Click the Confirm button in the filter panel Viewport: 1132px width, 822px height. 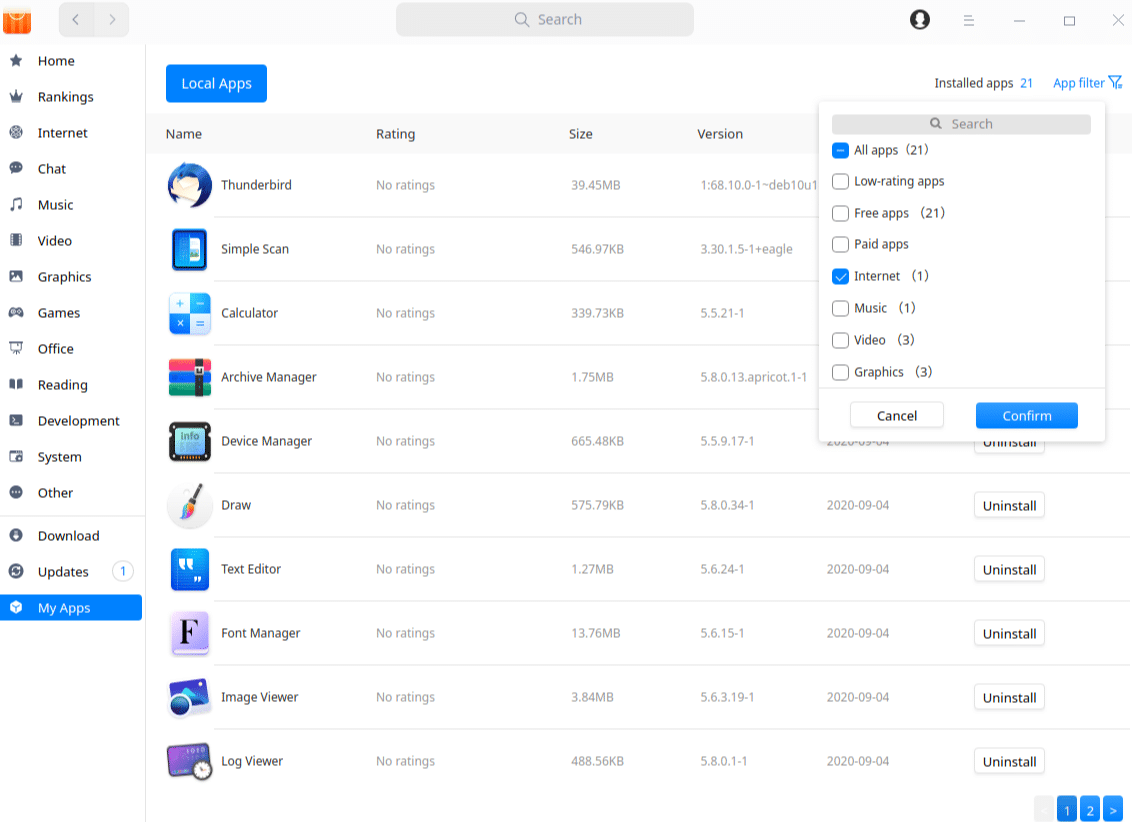[x=1026, y=415]
